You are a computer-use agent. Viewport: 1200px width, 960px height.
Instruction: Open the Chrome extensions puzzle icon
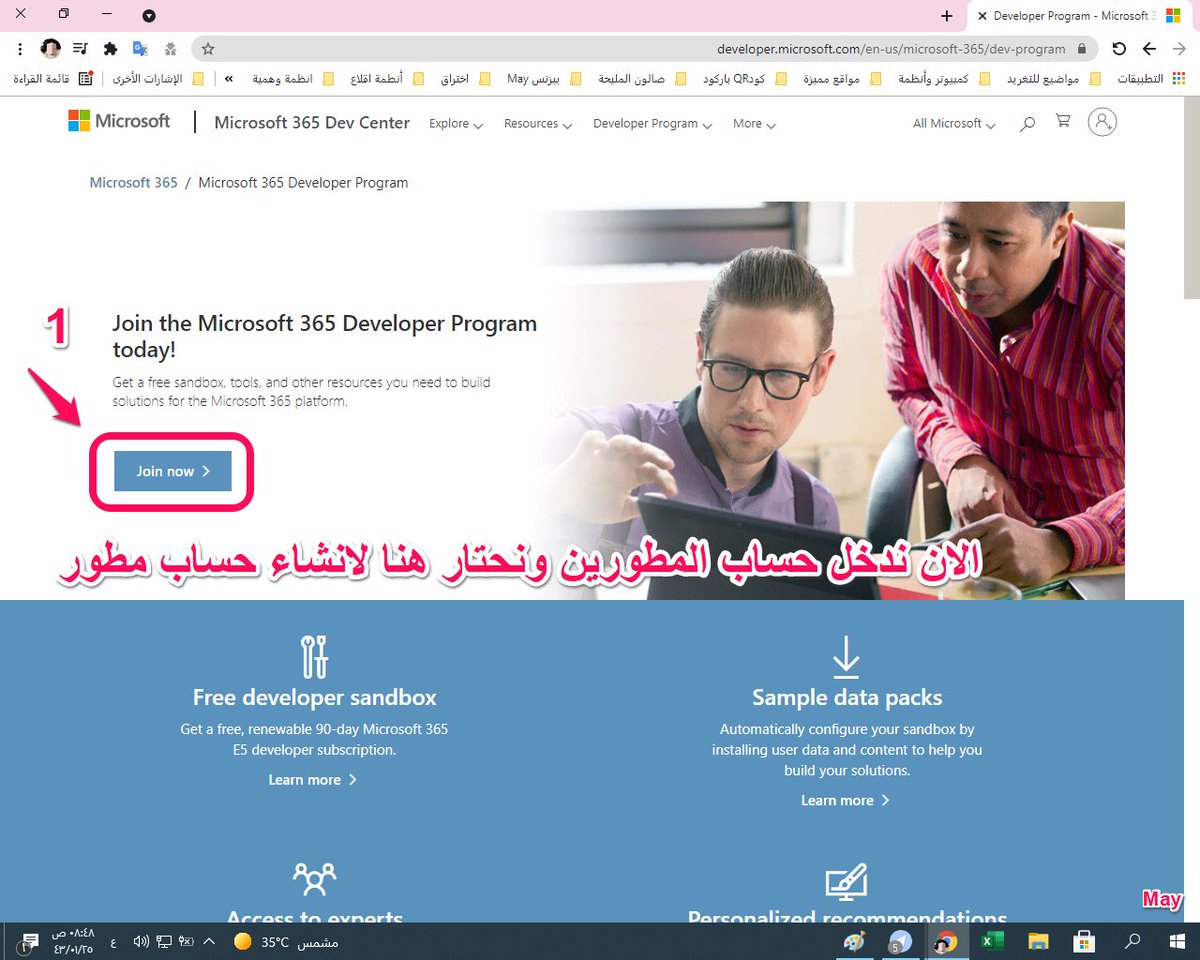pyautogui.click(x=110, y=48)
